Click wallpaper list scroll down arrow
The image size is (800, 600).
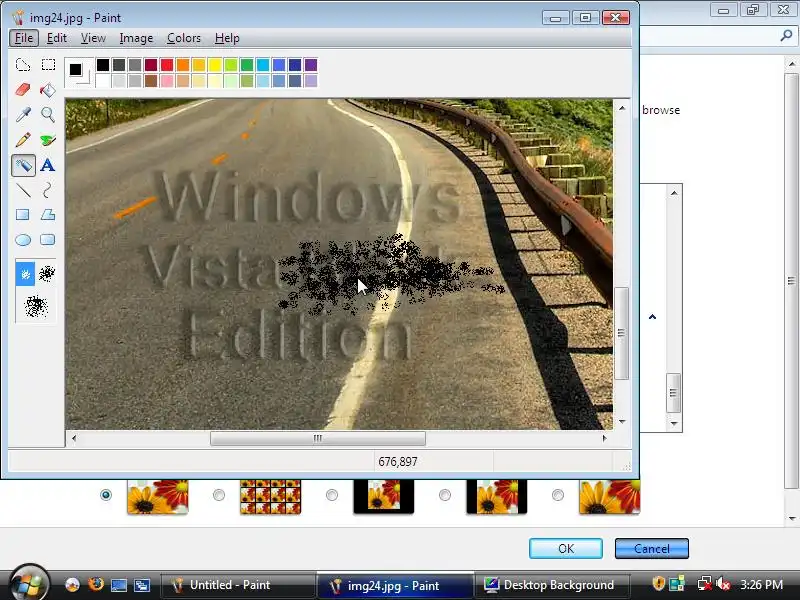674,423
